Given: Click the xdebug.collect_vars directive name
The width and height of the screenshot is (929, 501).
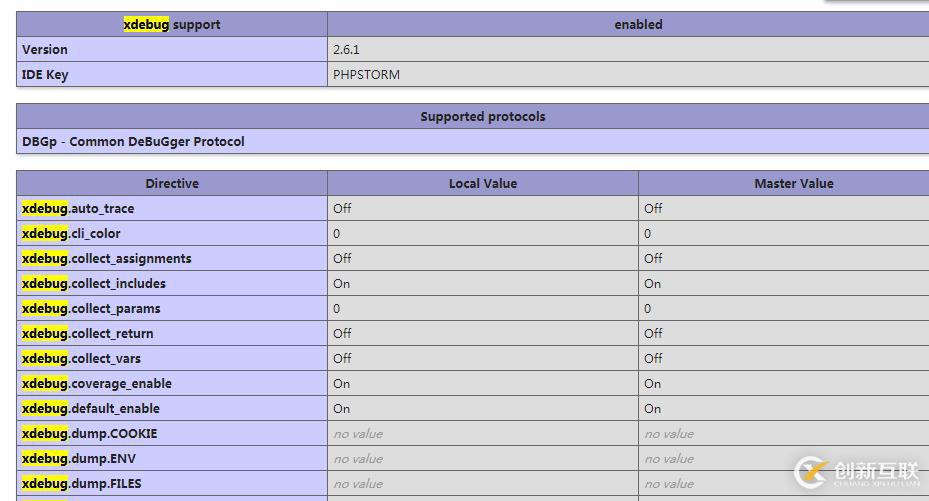Looking at the screenshot, I should coord(81,358).
